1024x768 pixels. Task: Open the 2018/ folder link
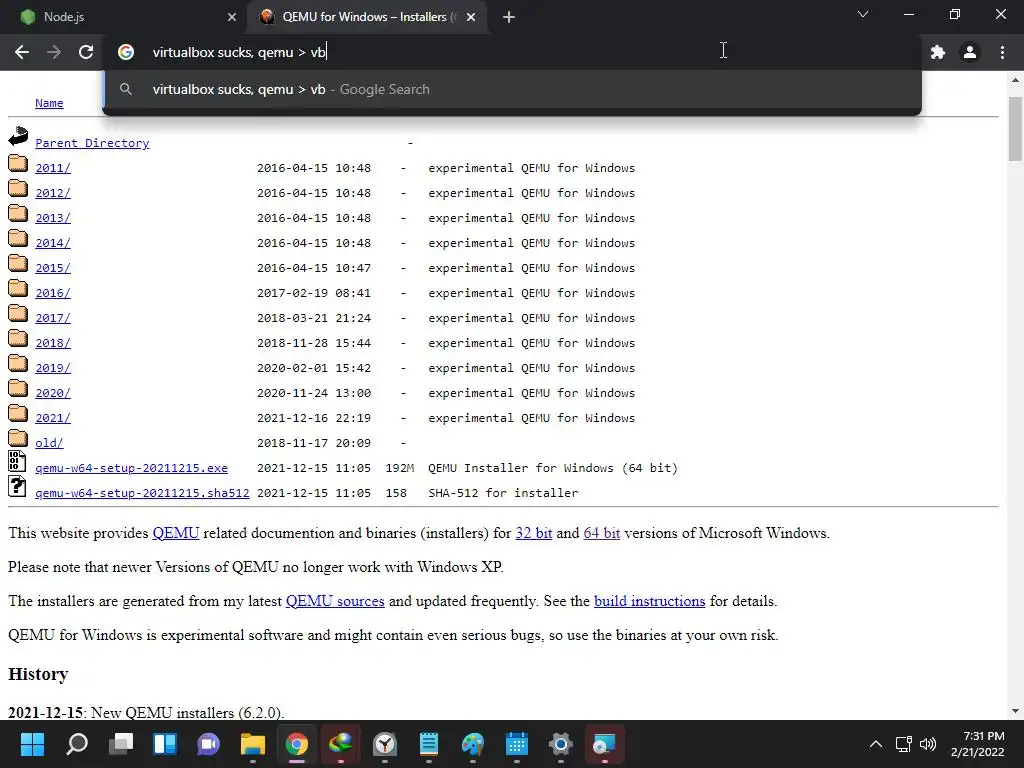[x=53, y=343]
